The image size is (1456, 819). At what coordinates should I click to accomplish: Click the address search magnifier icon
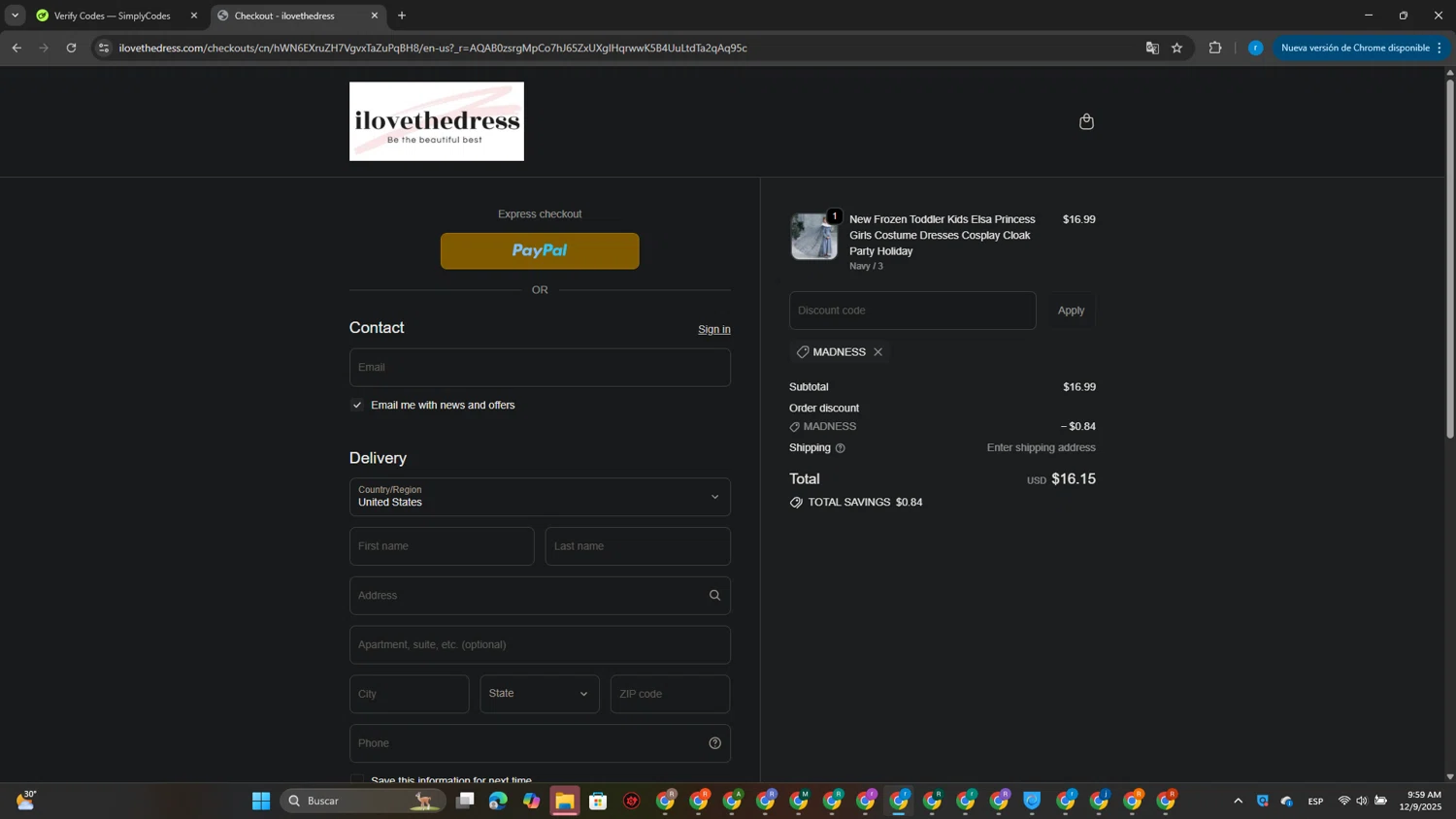tap(714, 596)
